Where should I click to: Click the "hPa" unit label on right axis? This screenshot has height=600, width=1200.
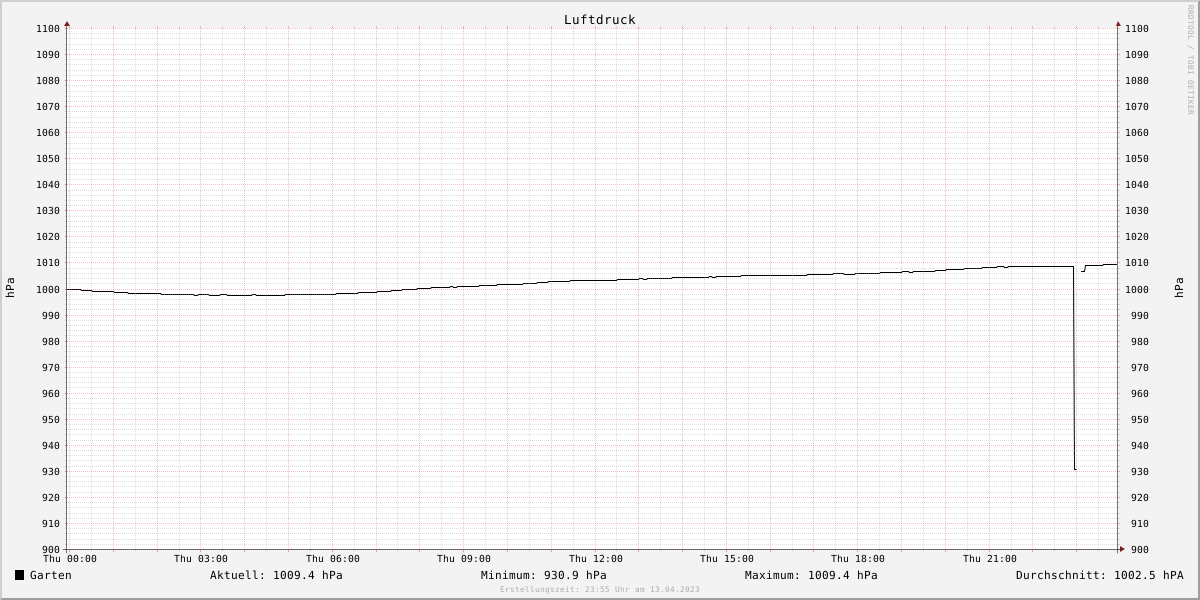tap(1179, 288)
